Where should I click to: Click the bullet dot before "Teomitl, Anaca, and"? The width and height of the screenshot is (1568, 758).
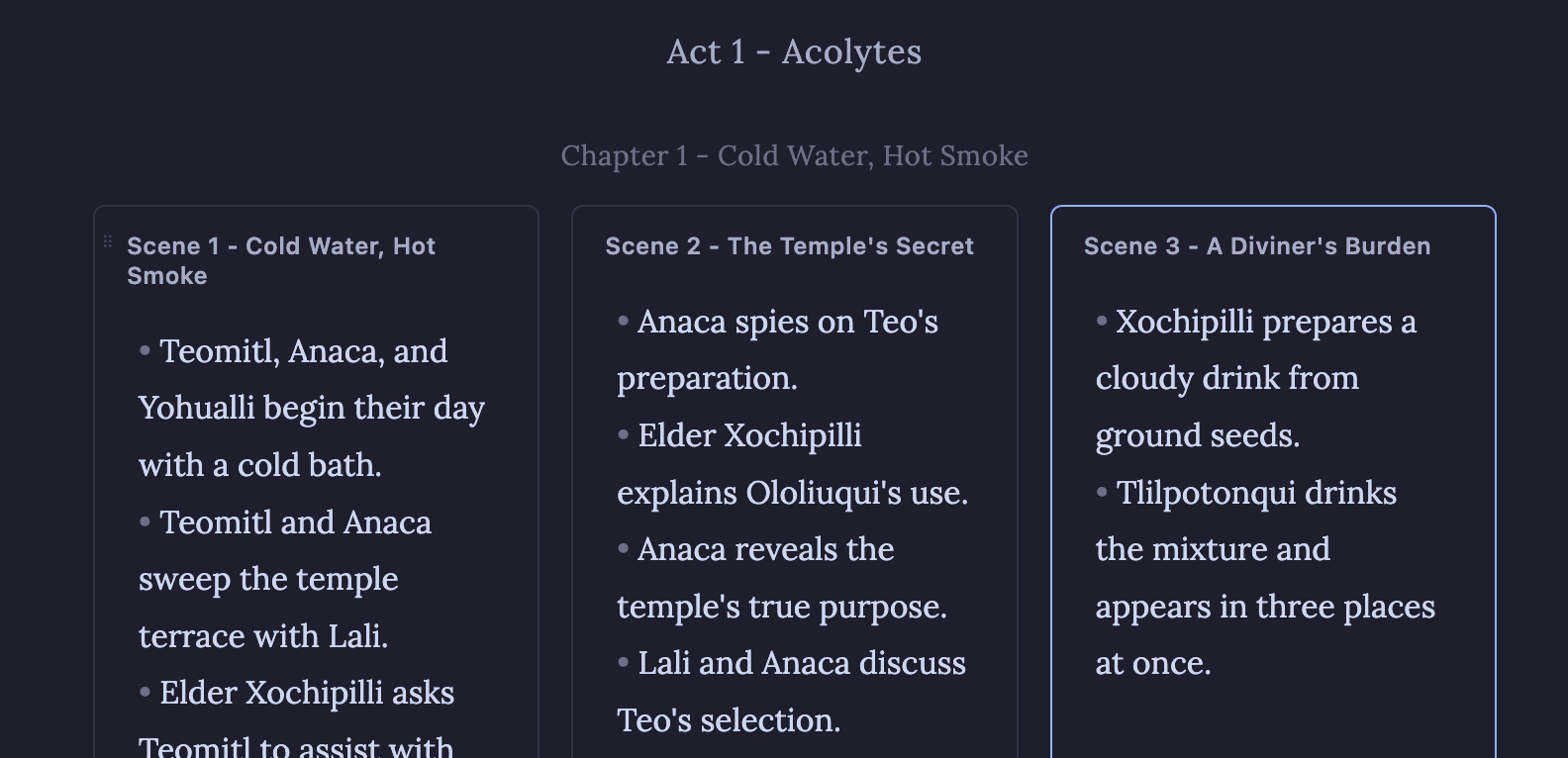145,350
